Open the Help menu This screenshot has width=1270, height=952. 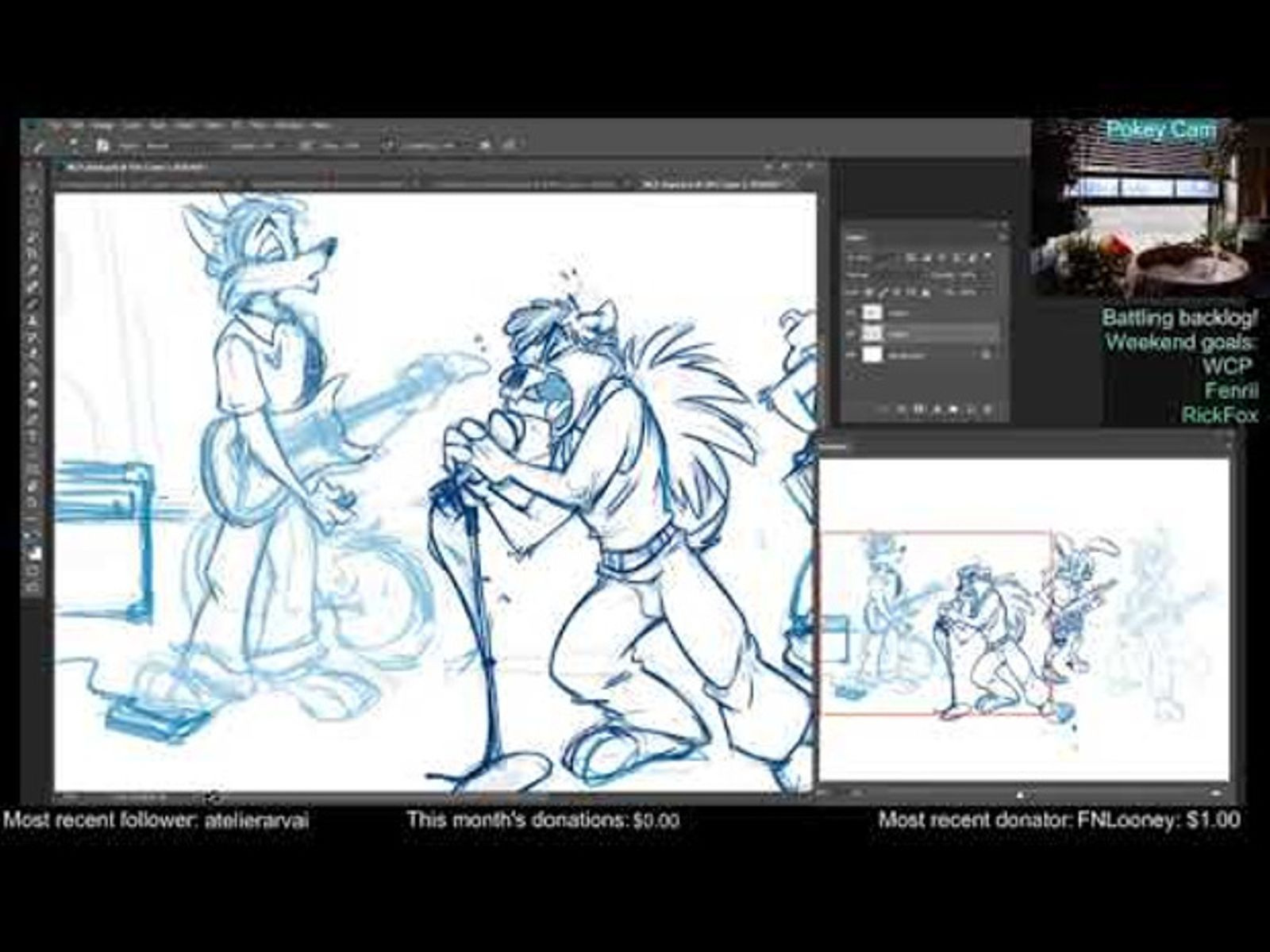point(320,125)
